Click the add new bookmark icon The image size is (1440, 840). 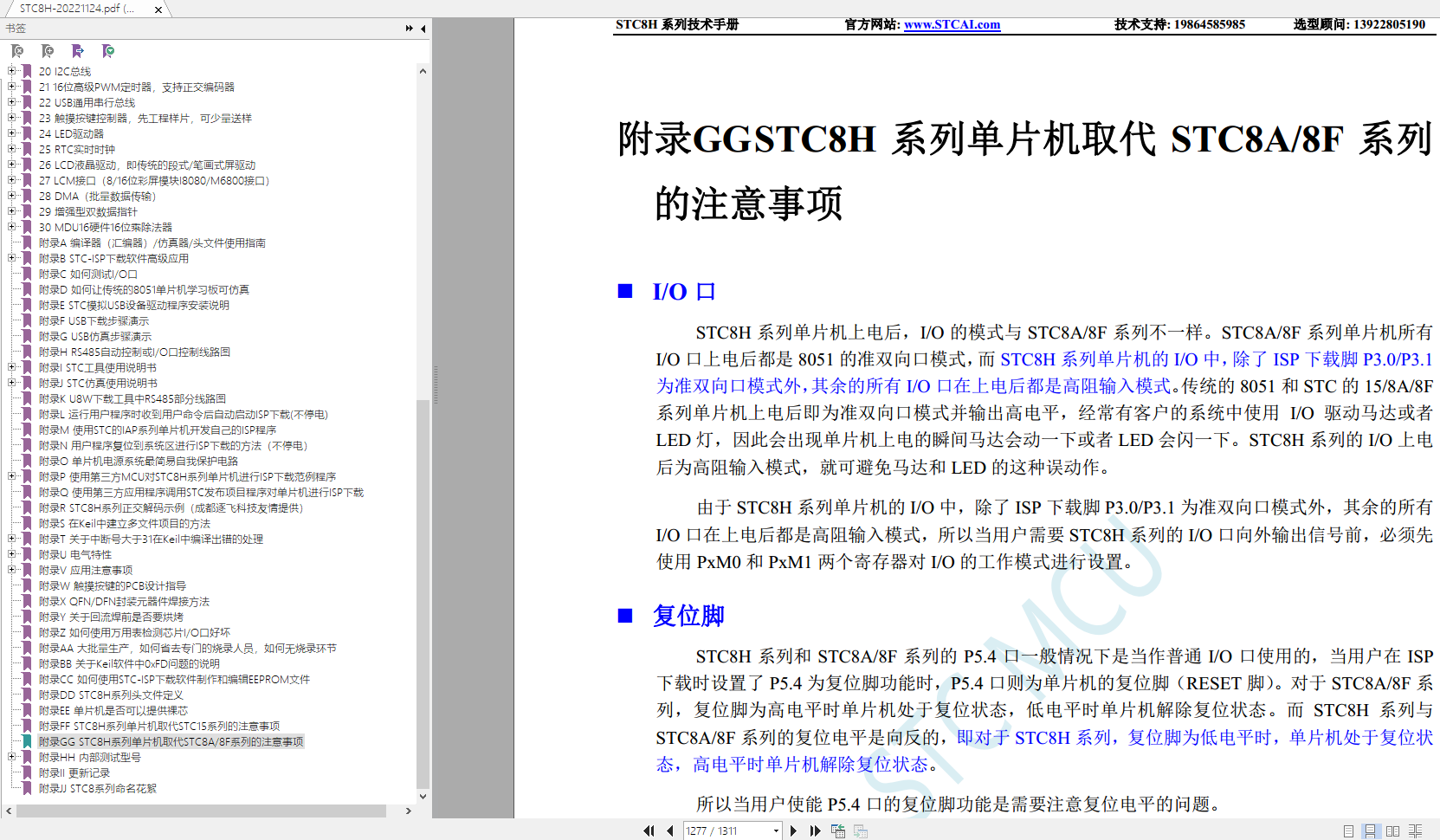click(48, 51)
